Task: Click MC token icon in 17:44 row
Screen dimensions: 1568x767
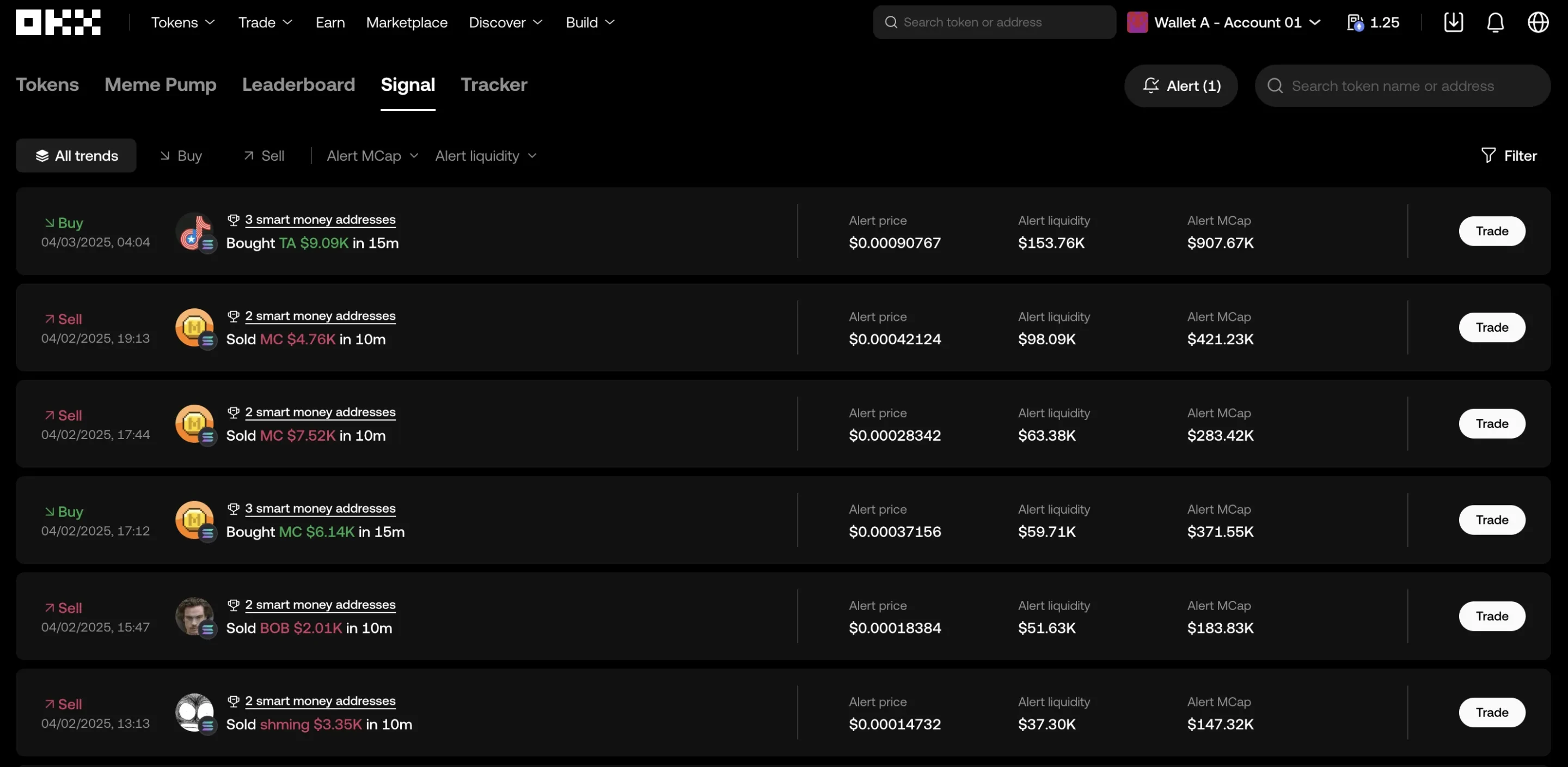Action: tap(195, 424)
